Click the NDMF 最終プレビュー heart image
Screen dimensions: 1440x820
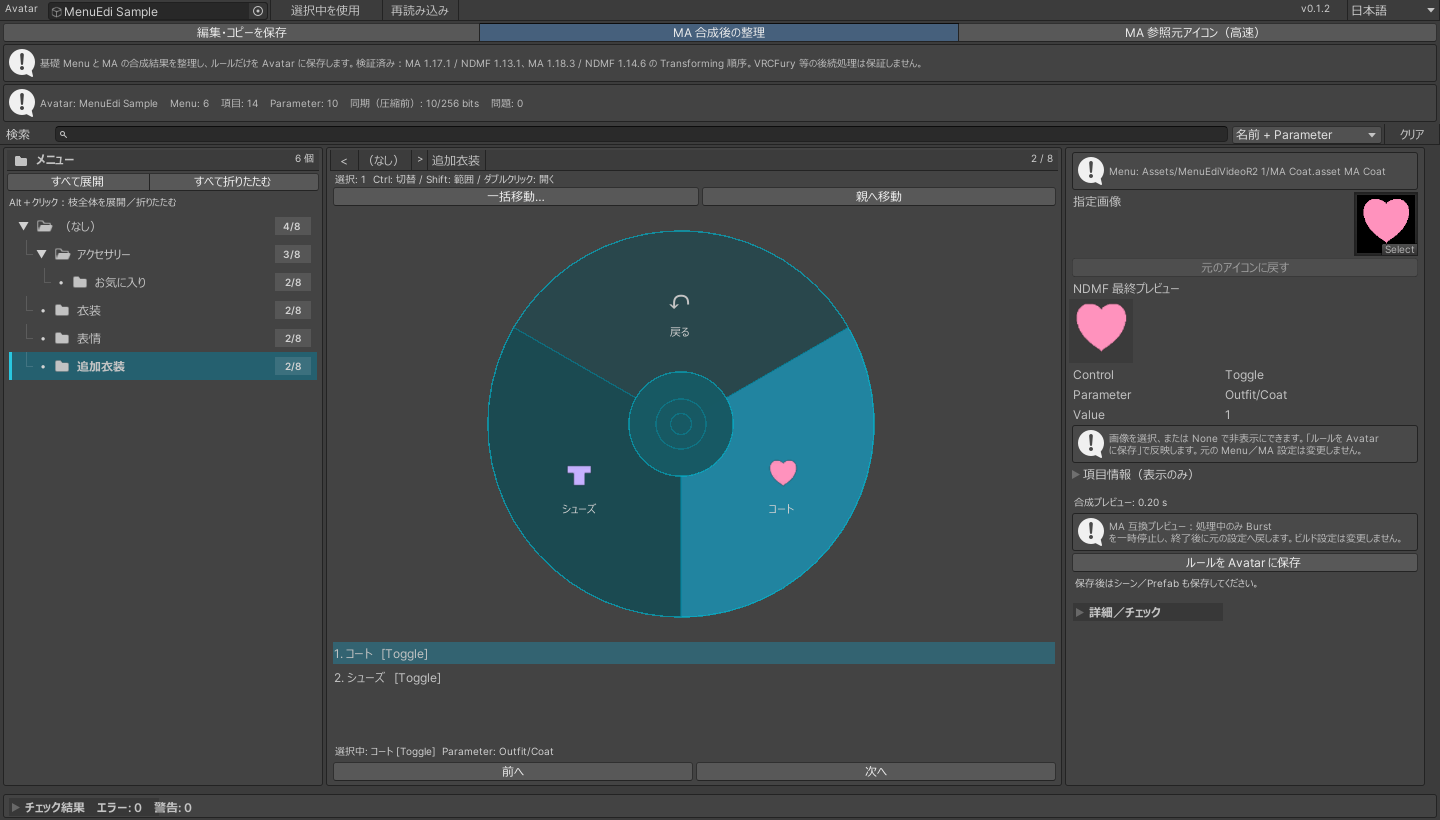[1101, 330]
